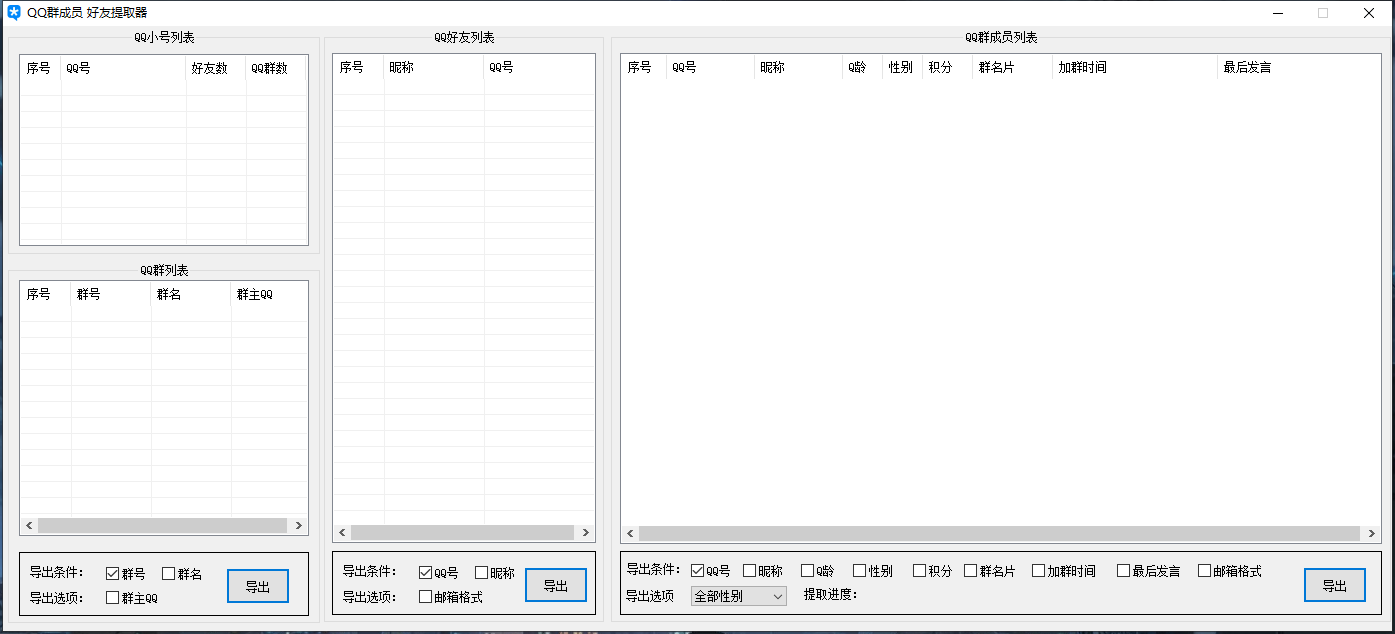The height and width of the screenshot is (634, 1395).
Task: Sort QQ小号列表 by 序号 column header
Action: pyautogui.click(x=41, y=68)
